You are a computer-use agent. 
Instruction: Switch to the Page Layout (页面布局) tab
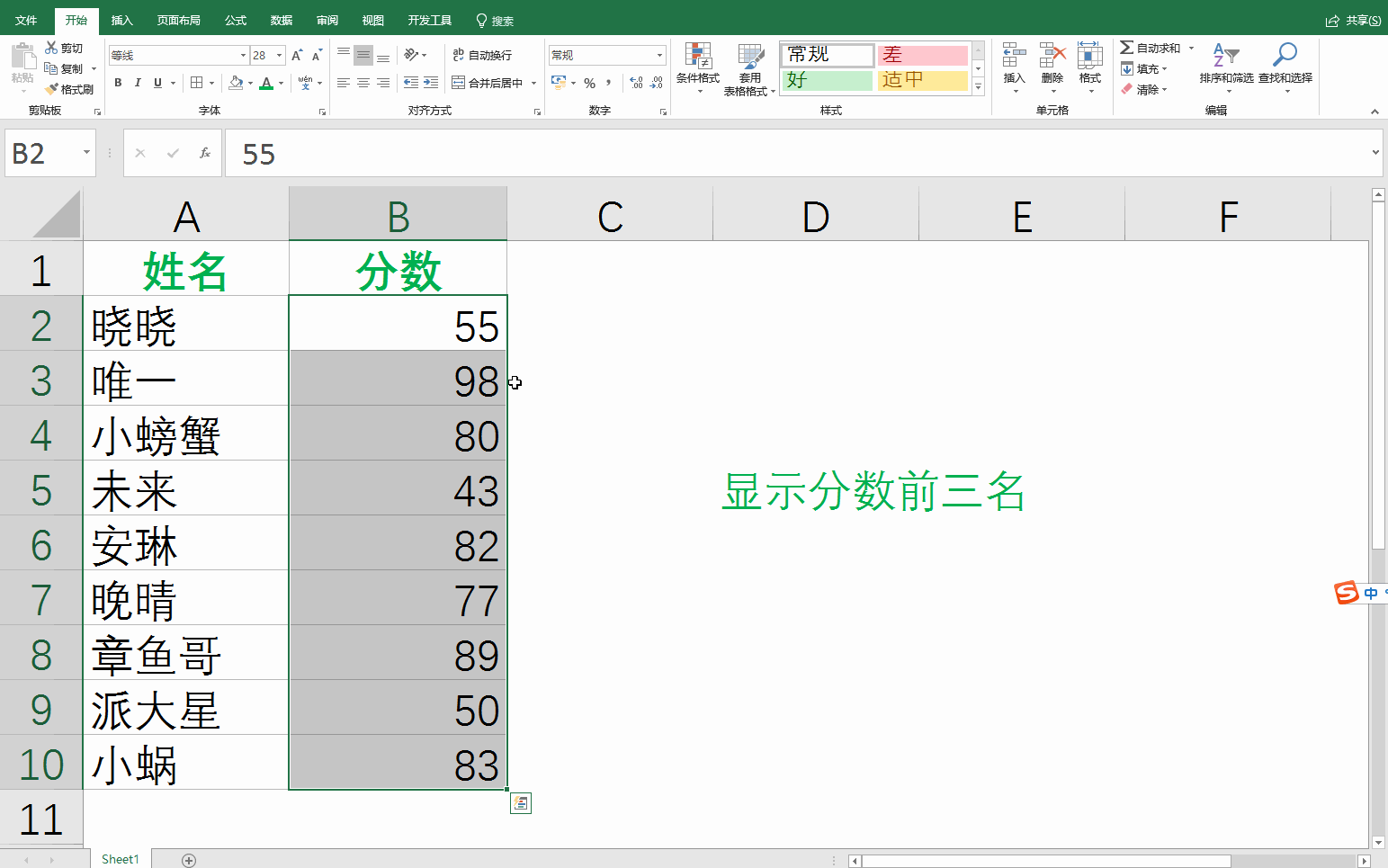178,20
